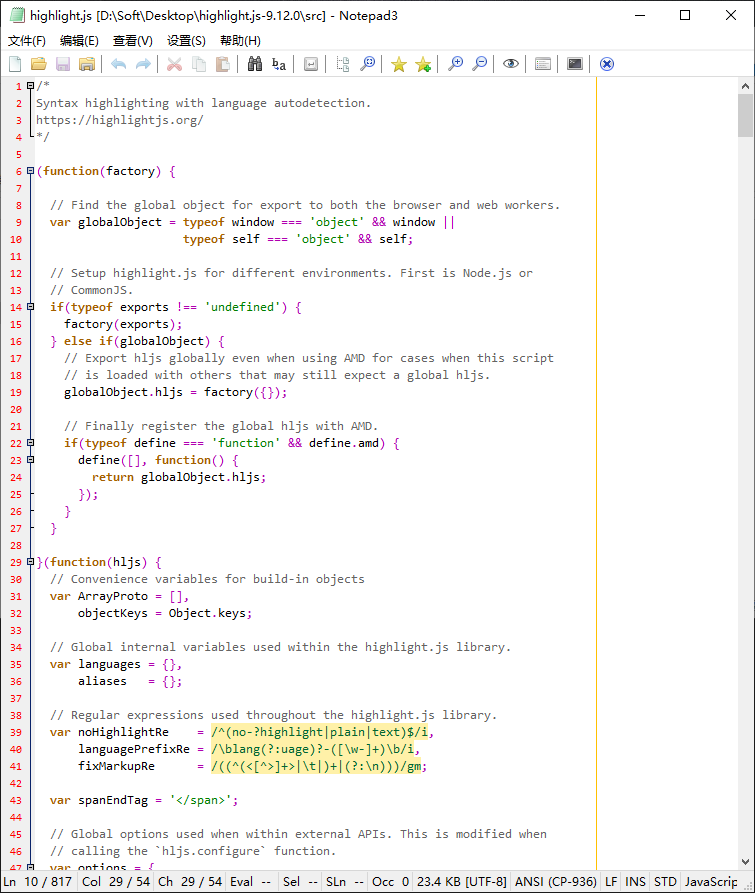
Task: Add to favorites with star-plus icon
Action: (x=423, y=64)
